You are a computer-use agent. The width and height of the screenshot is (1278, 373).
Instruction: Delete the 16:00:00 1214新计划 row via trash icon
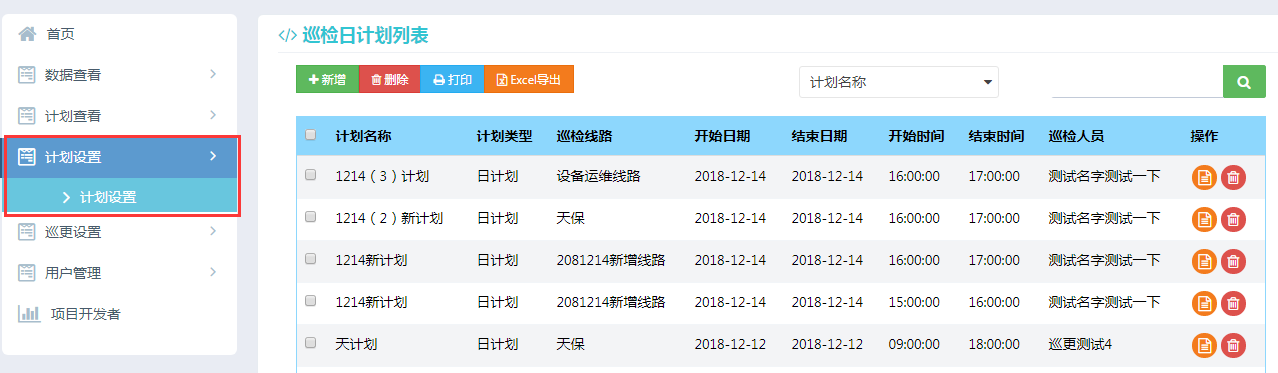click(x=1233, y=261)
